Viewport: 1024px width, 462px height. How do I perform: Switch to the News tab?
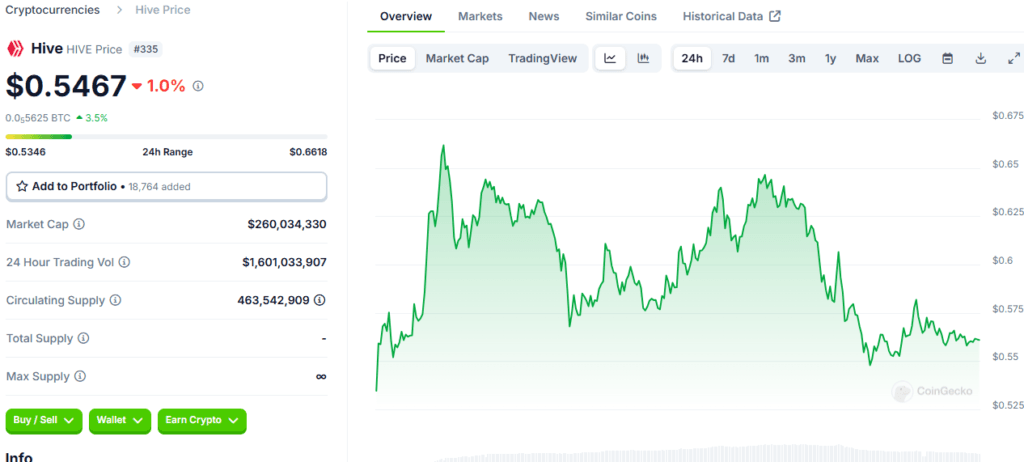(x=544, y=16)
